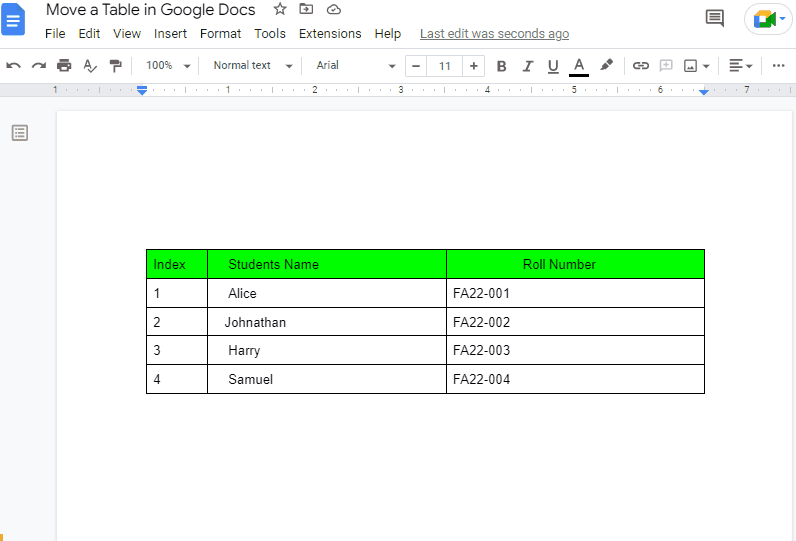The image size is (796, 541).
Task: Click the index cell '1'
Action: (177, 293)
